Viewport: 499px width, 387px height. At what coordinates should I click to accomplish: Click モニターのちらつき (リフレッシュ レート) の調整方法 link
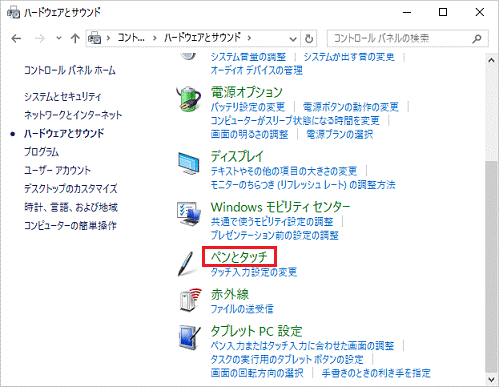303,185
